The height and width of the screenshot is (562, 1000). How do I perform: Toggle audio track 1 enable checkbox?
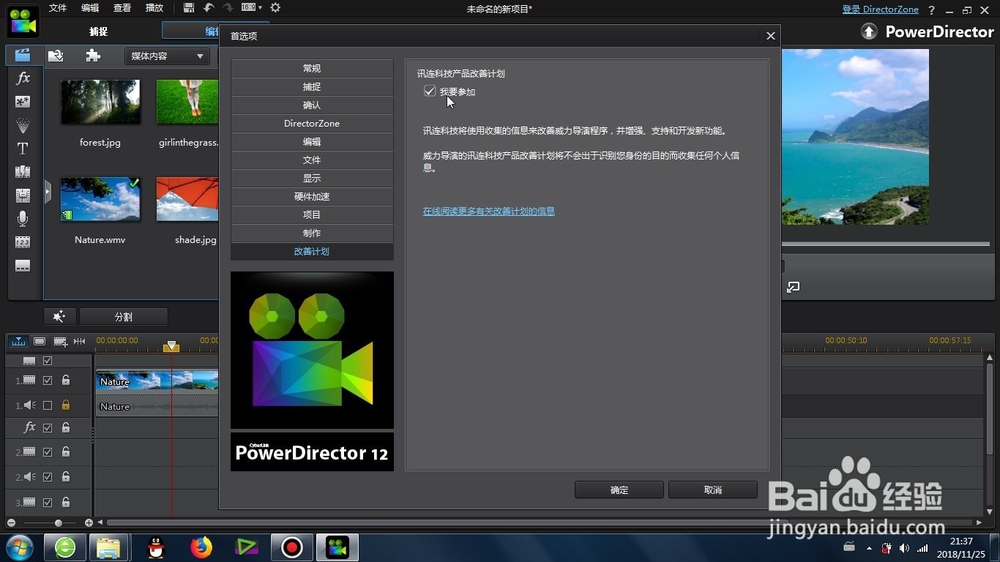coord(47,405)
